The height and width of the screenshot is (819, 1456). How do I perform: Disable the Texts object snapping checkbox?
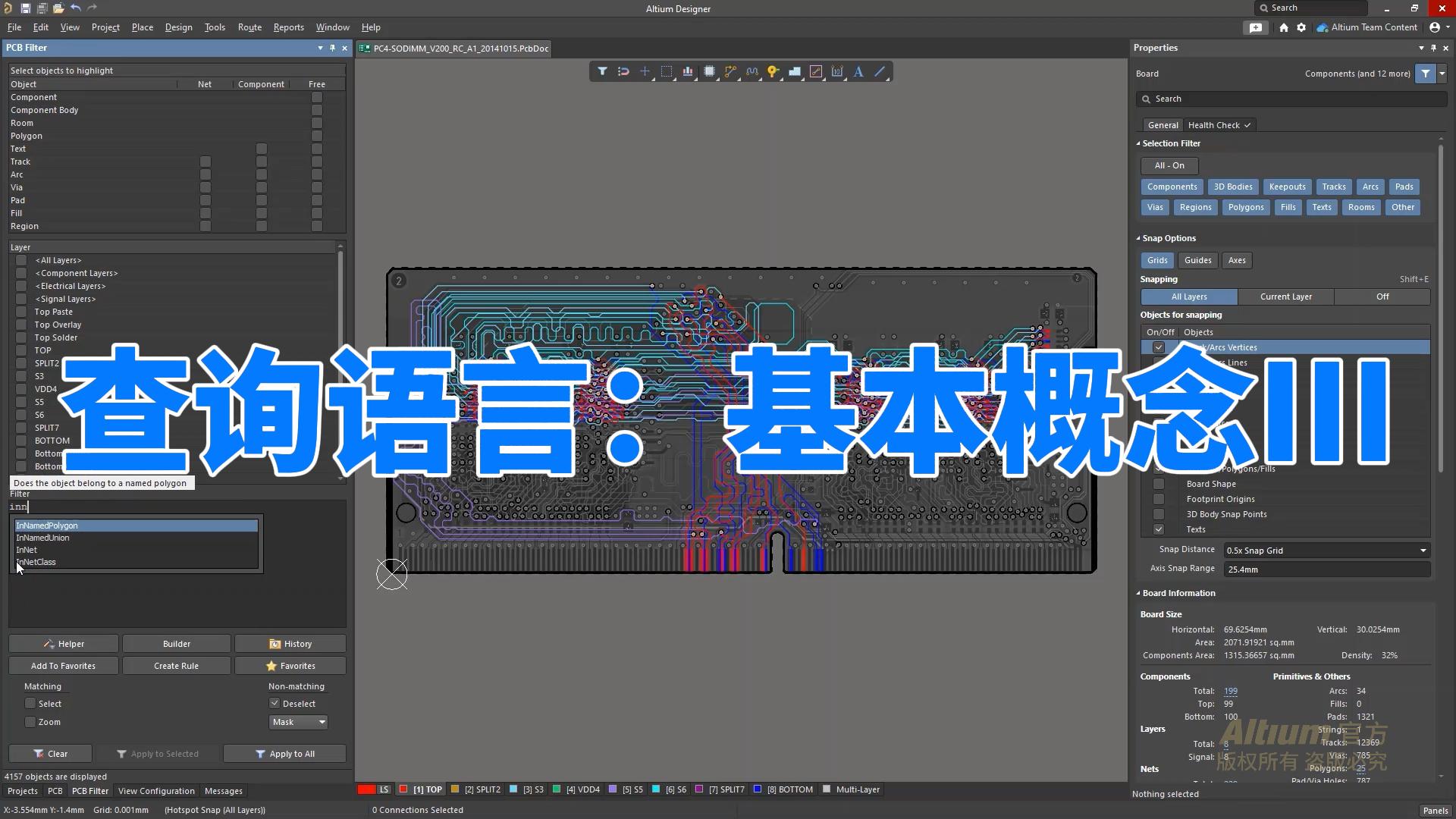1159,529
